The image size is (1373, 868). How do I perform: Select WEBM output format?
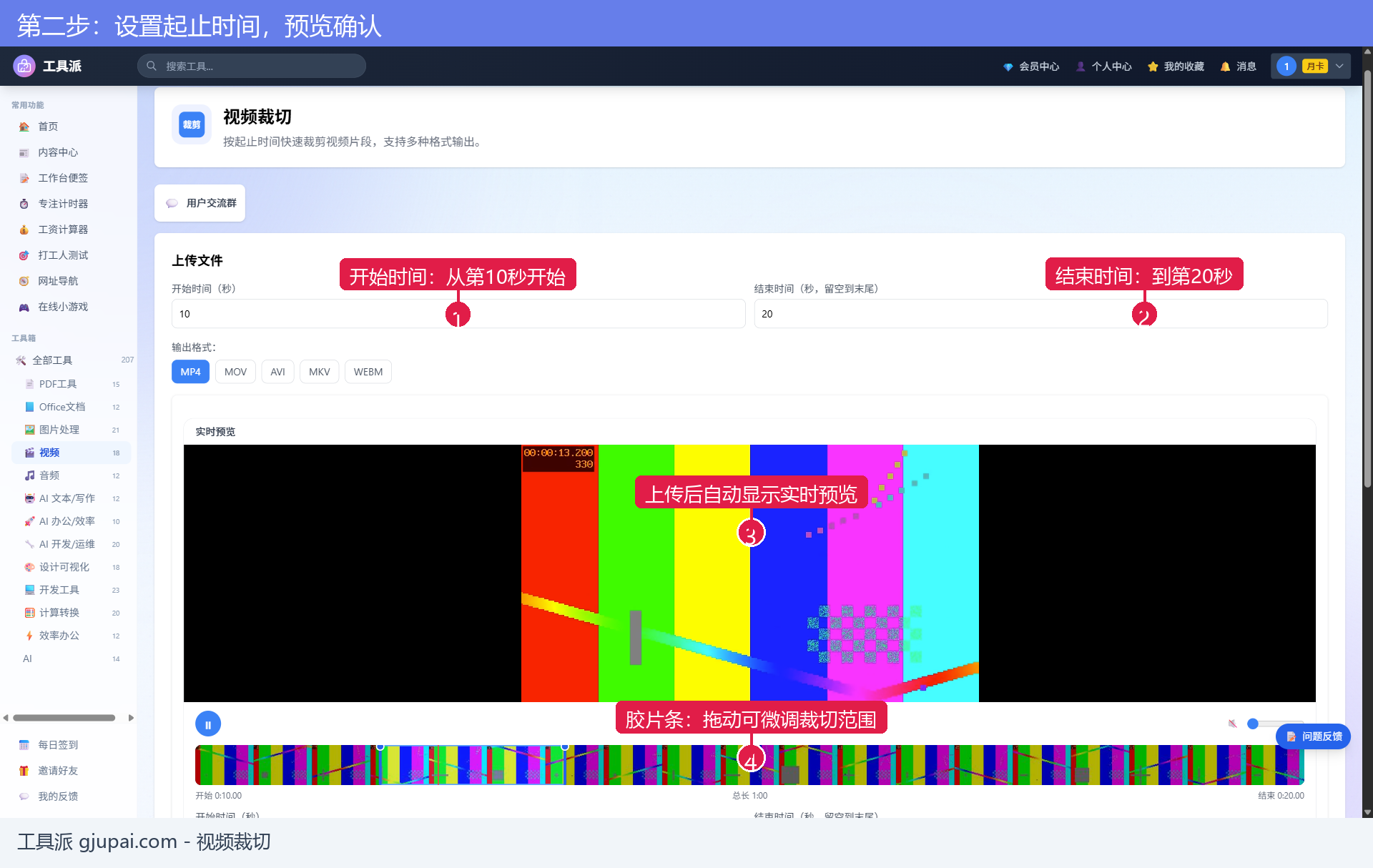pos(368,372)
